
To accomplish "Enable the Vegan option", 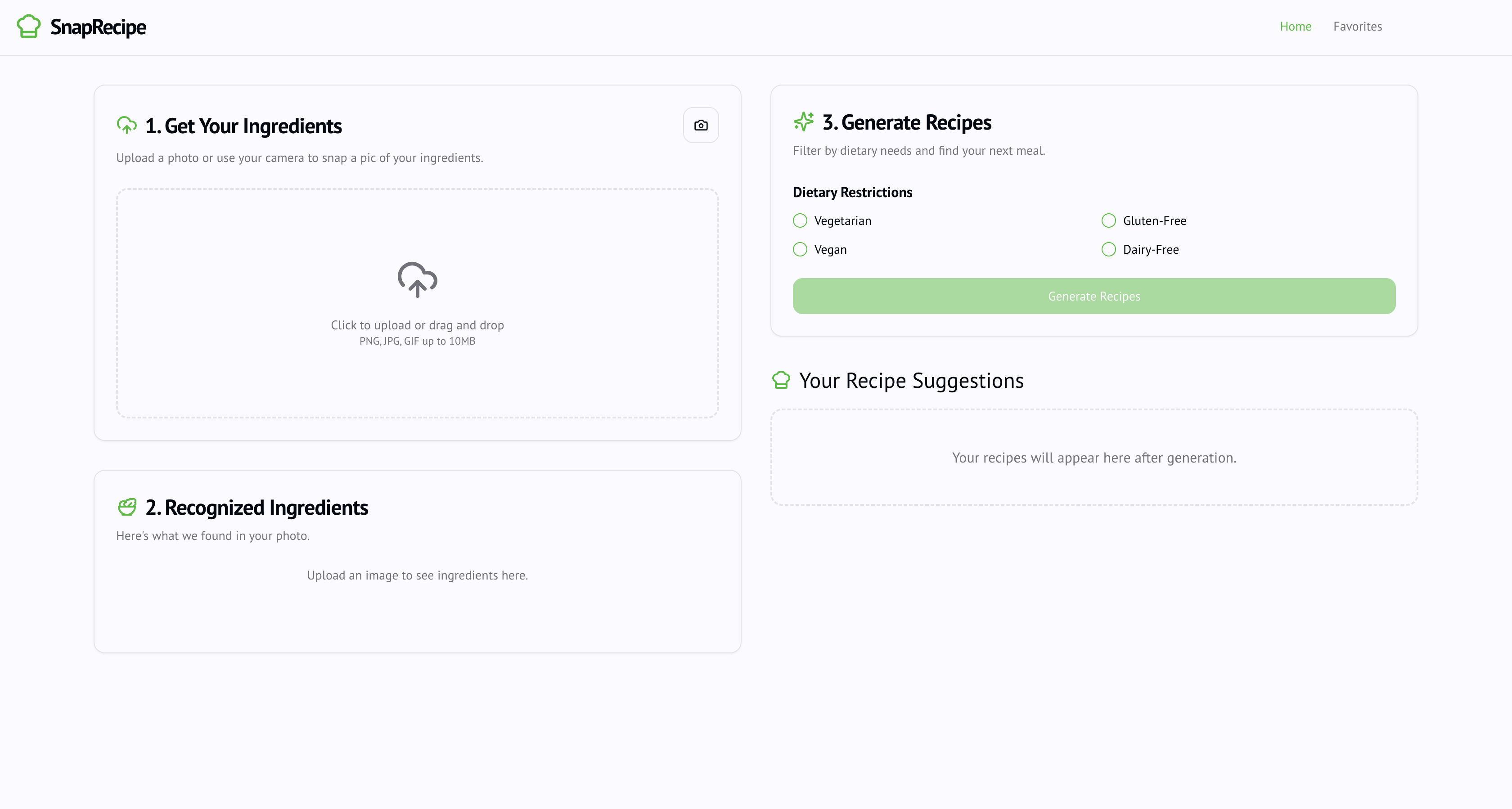I will [800, 249].
